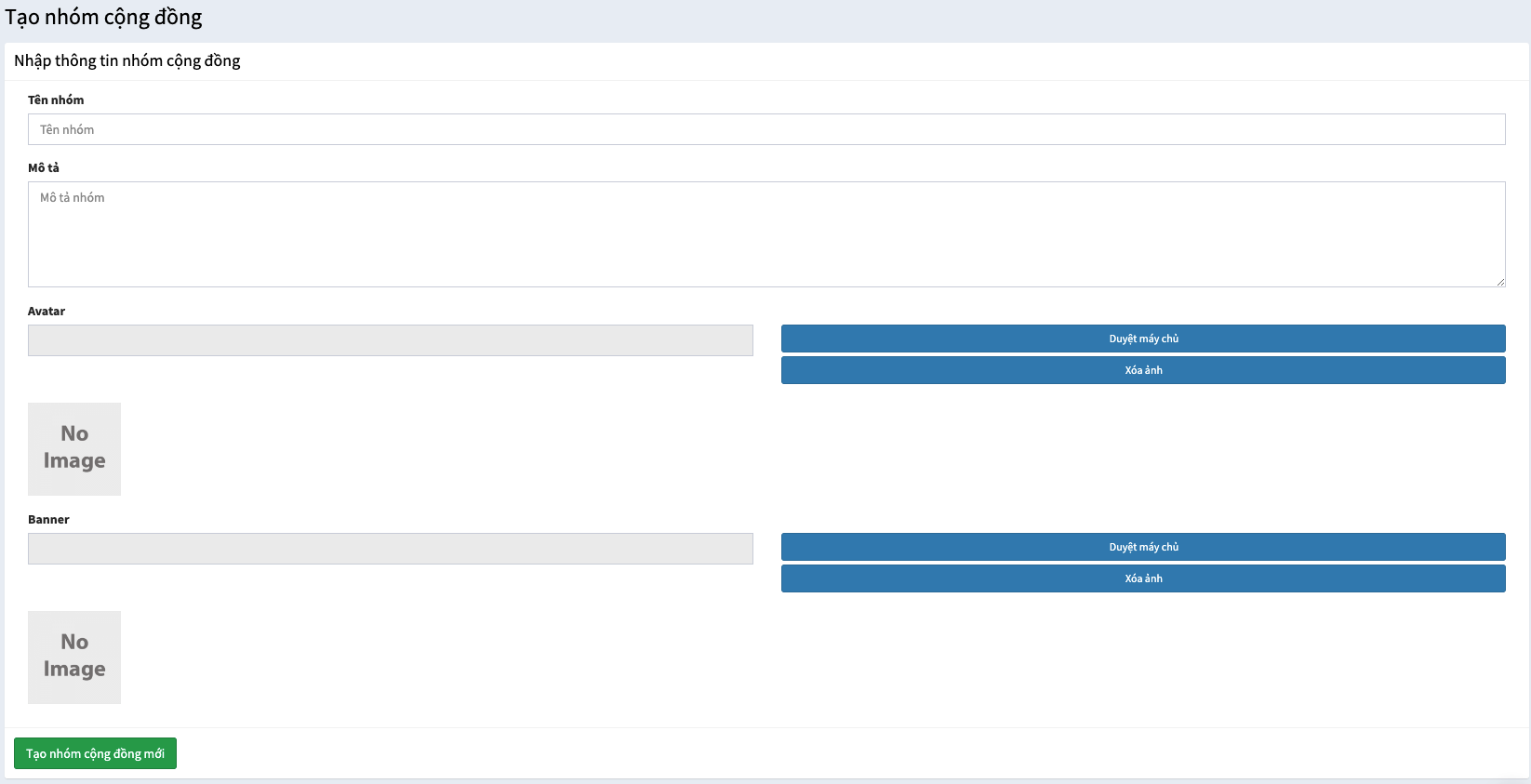The image size is (1531, 784).
Task: Click the Avatar file path field
Action: [391, 340]
